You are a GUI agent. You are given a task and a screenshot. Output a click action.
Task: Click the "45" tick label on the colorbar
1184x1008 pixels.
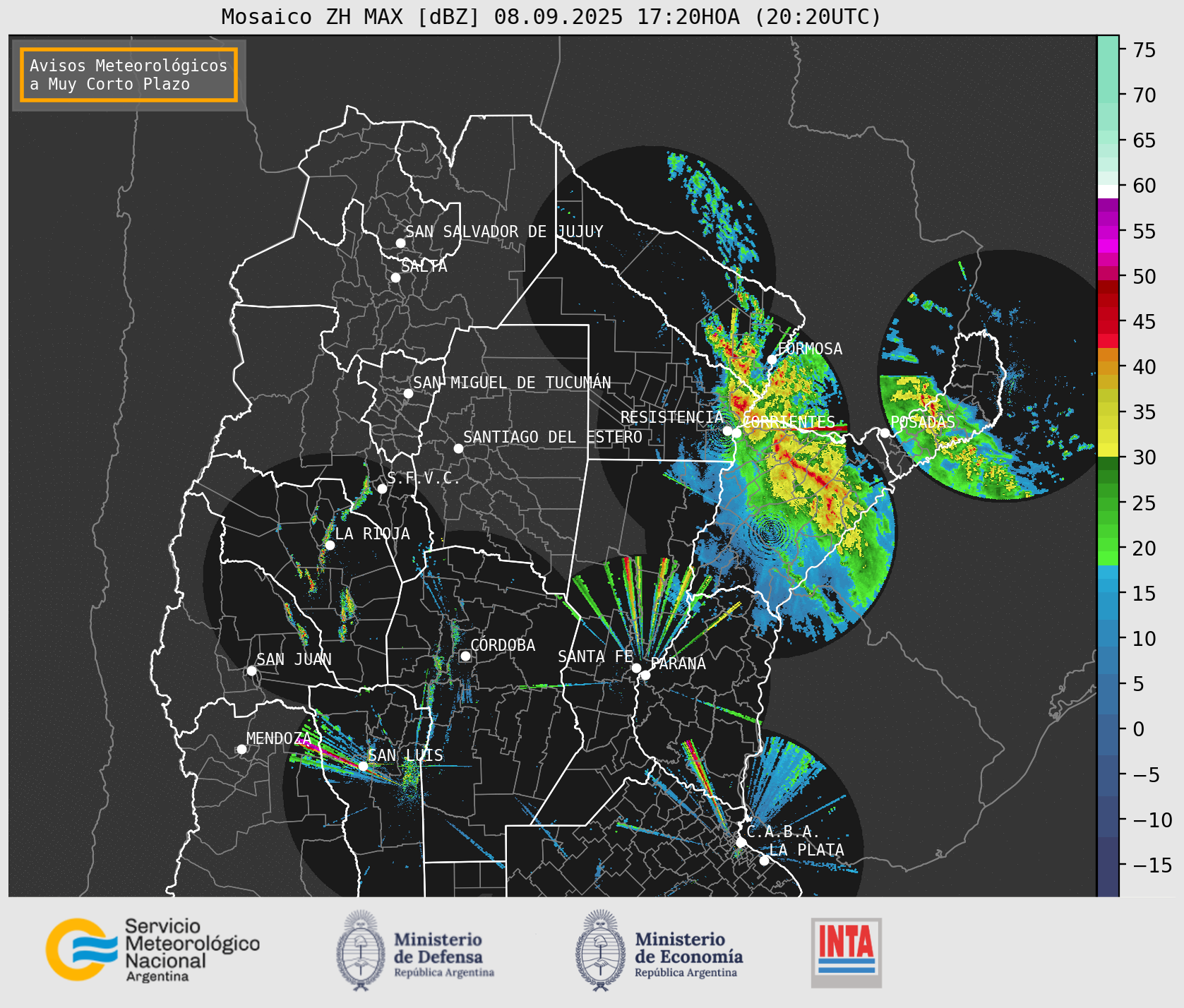click(x=1144, y=321)
